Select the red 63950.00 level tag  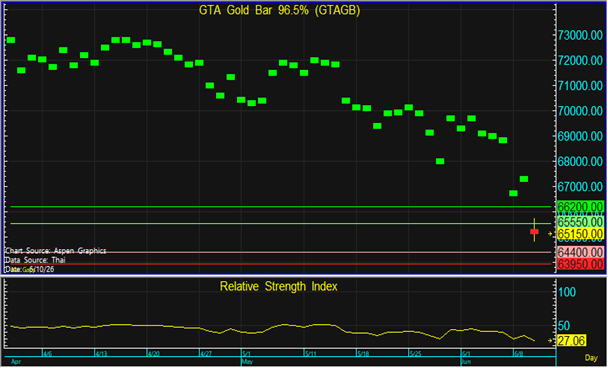click(580, 264)
